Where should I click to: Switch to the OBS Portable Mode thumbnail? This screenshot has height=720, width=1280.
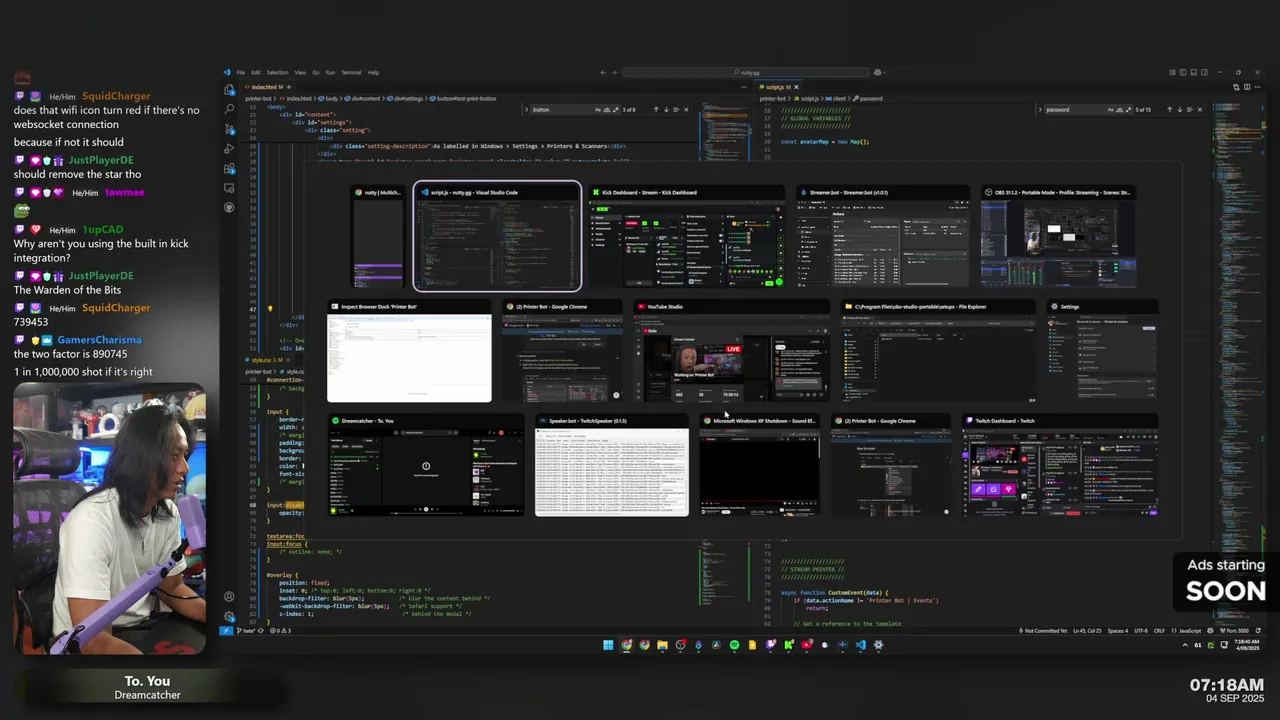pos(1058,236)
